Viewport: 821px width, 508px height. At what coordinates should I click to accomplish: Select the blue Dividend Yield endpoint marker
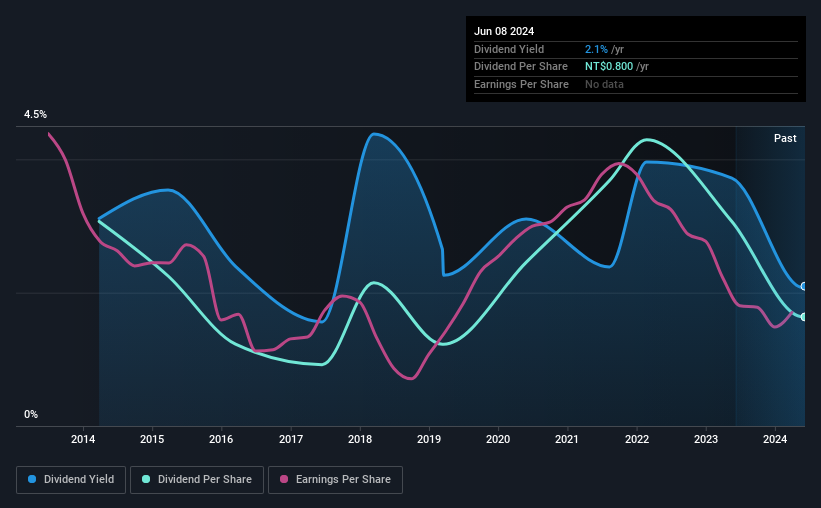(x=804, y=286)
